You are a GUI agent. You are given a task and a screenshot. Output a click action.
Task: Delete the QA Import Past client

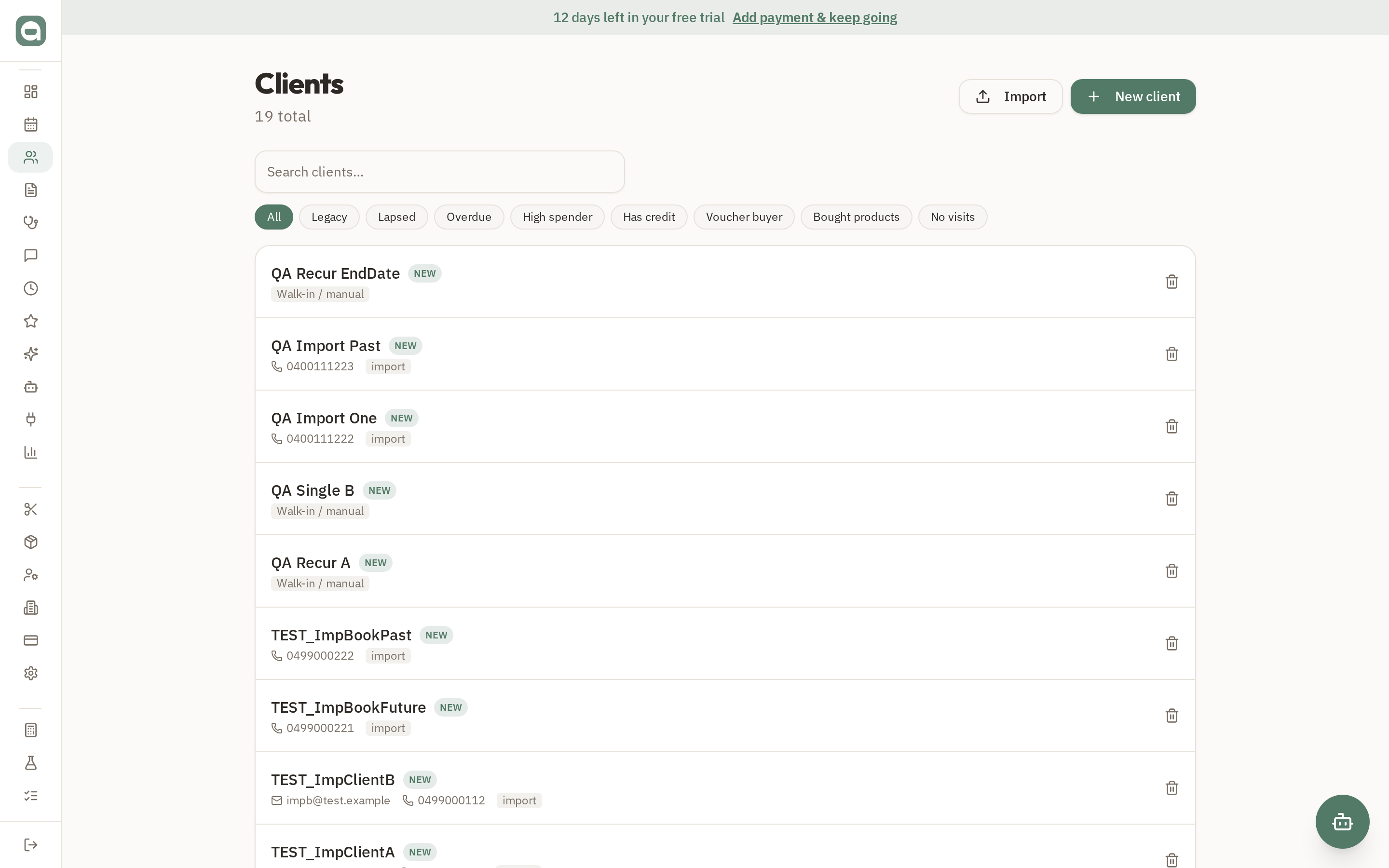[1171, 354]
